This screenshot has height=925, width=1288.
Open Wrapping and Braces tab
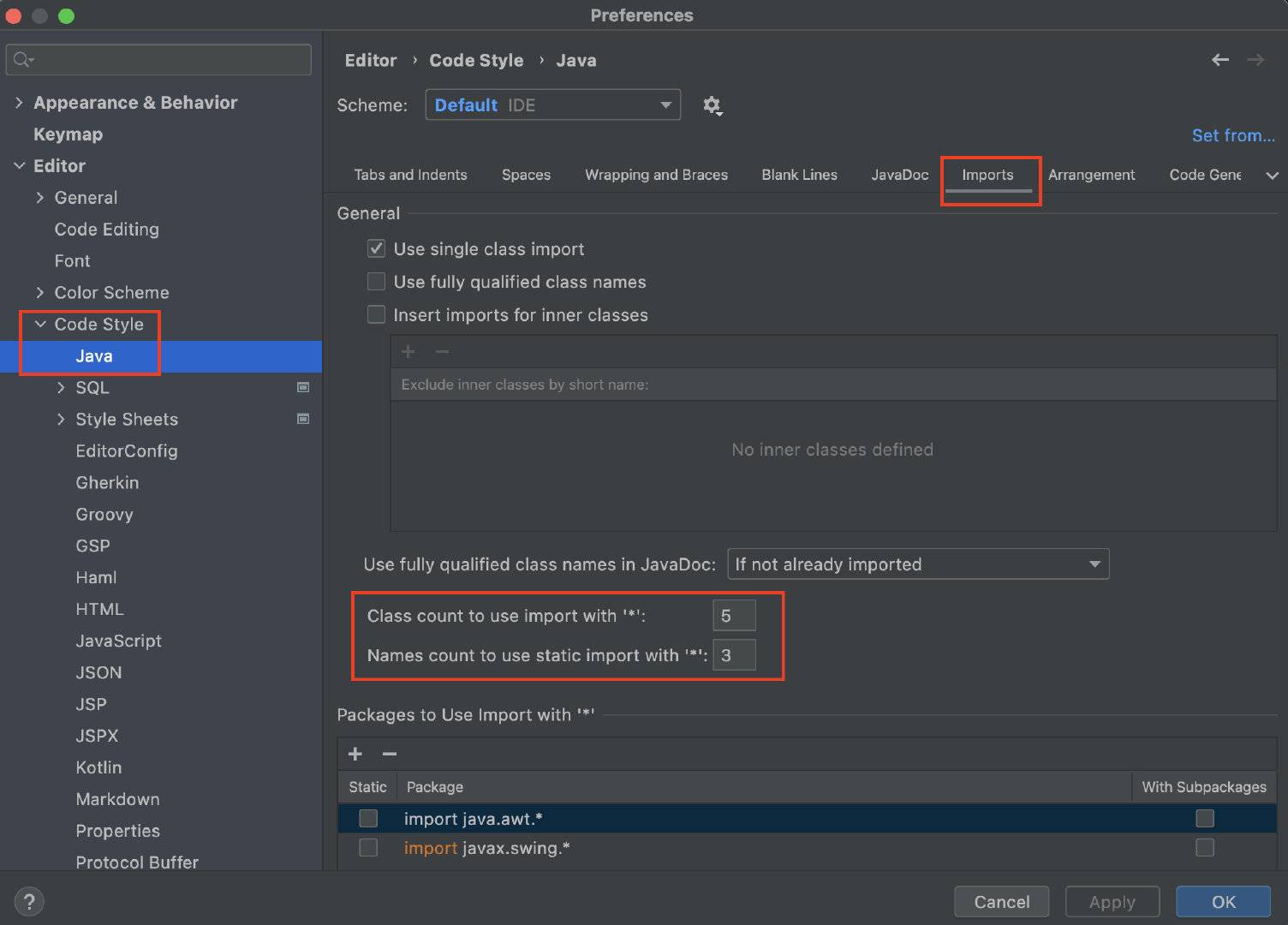click(x=656, y=175)
